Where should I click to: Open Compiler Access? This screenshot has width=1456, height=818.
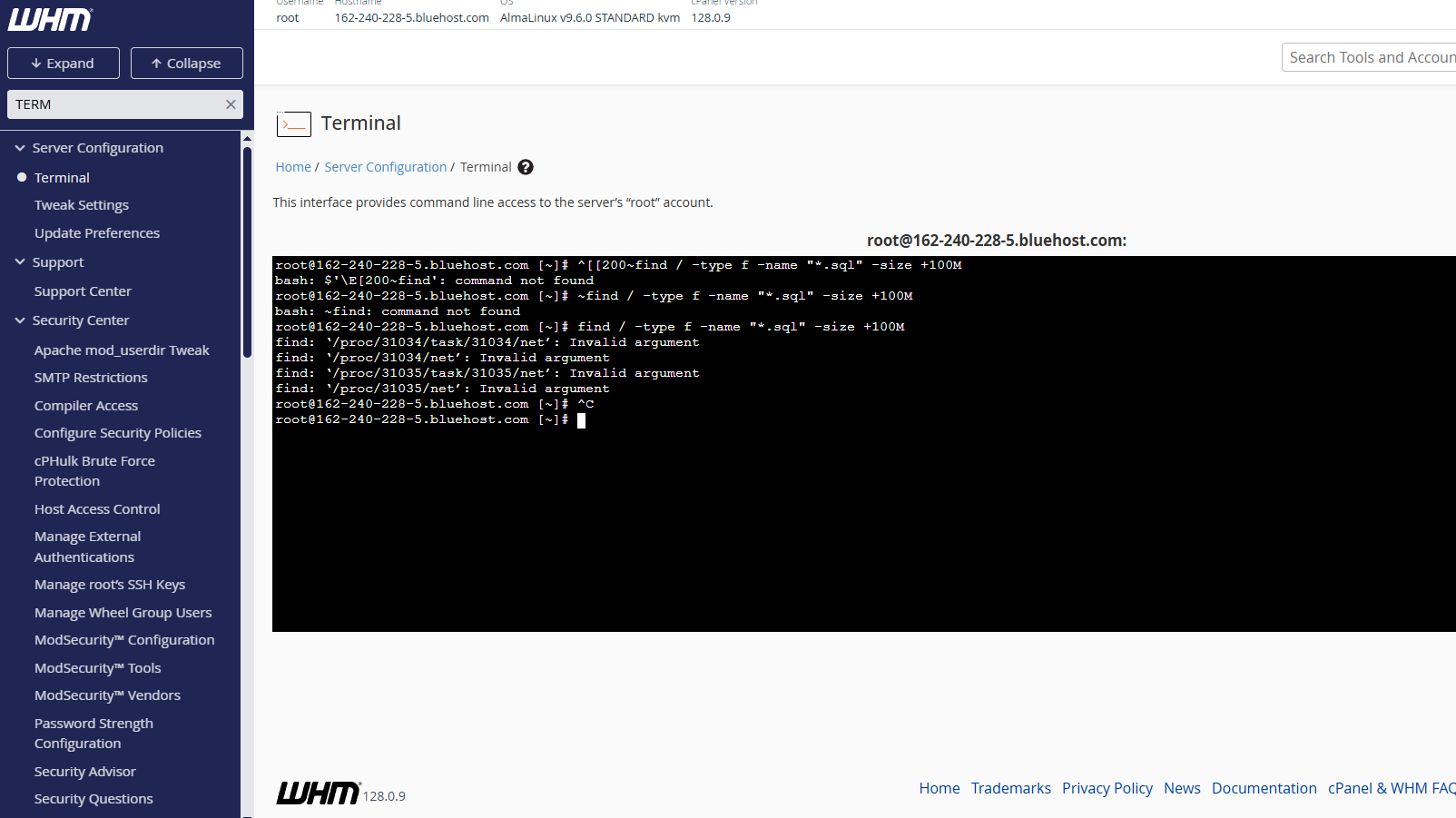click(86, 406)
